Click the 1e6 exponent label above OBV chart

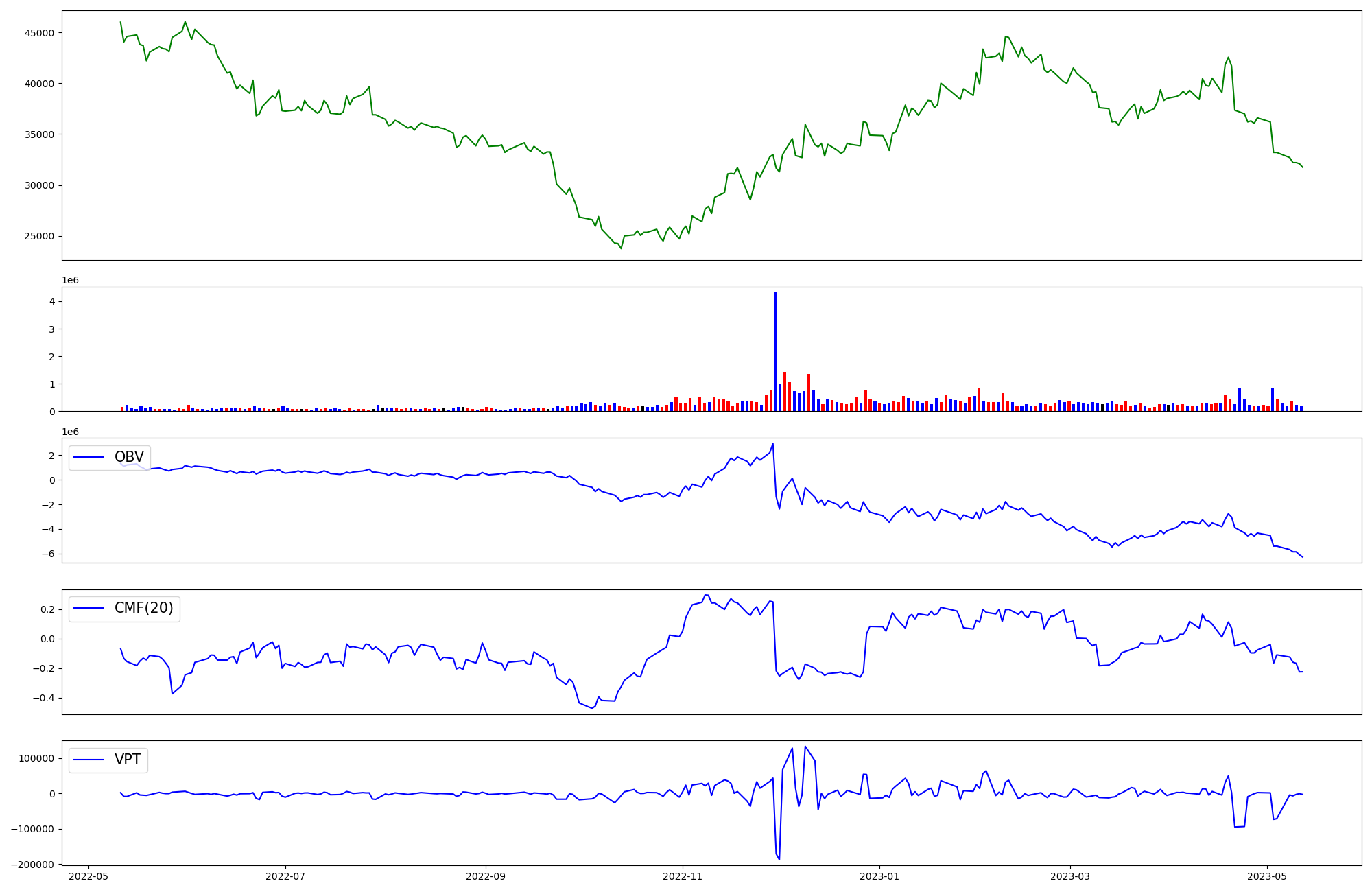[x=70, y=432]
